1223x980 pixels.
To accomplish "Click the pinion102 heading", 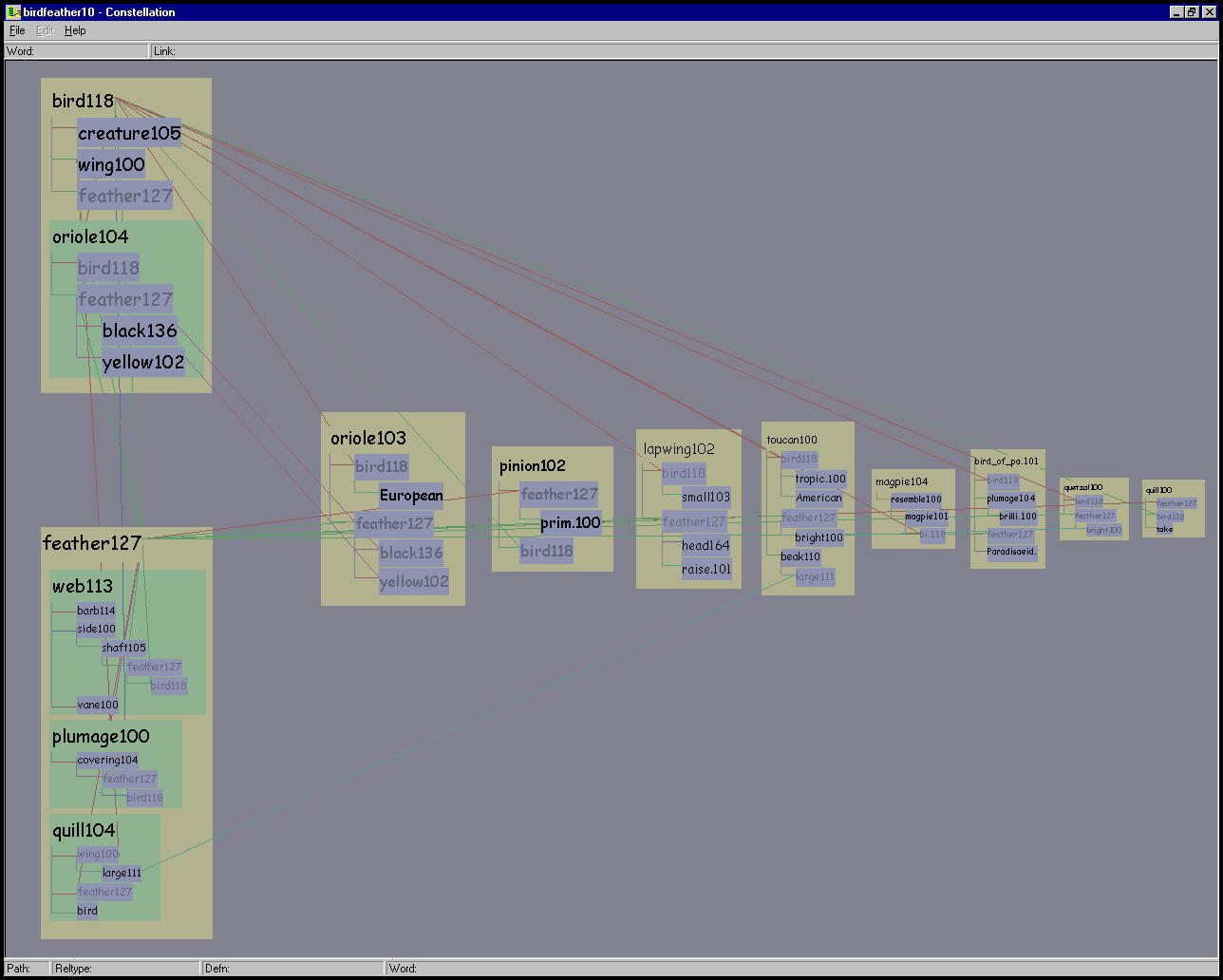I will pos(532,465).
